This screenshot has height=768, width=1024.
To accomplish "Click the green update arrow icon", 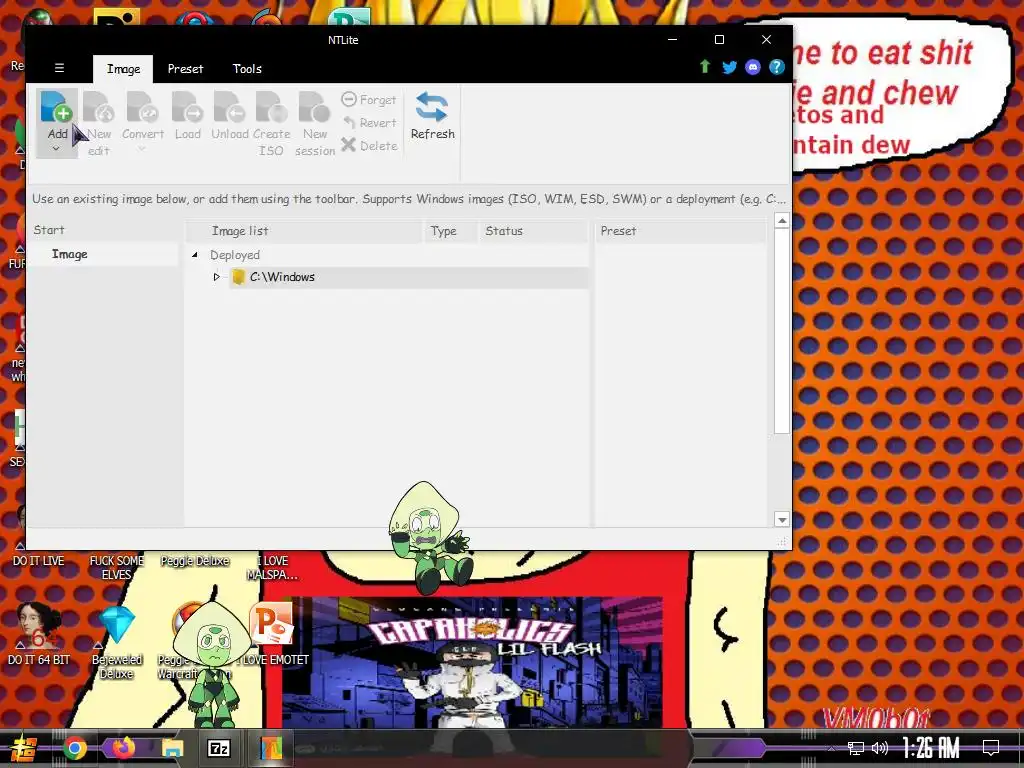I will 705,67.
